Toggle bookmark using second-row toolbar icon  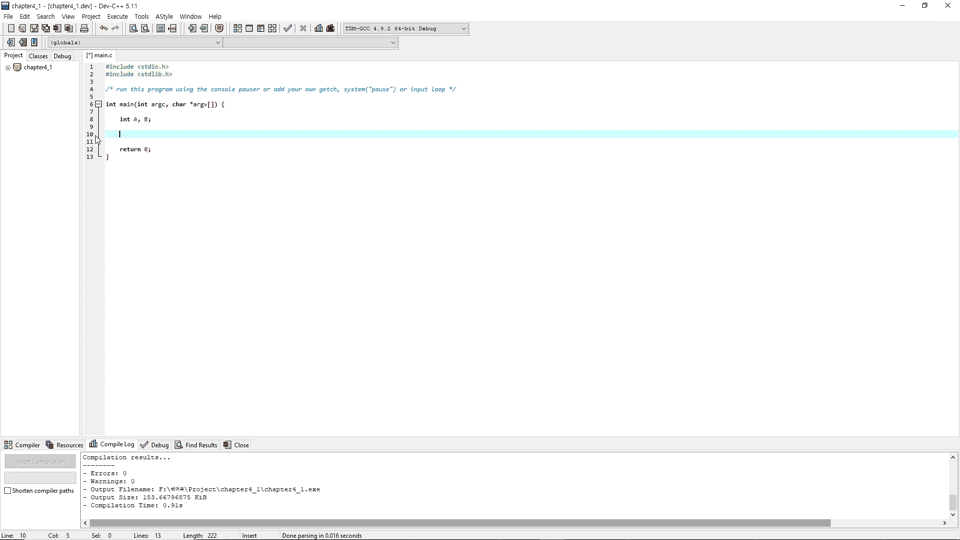point(22,42)
